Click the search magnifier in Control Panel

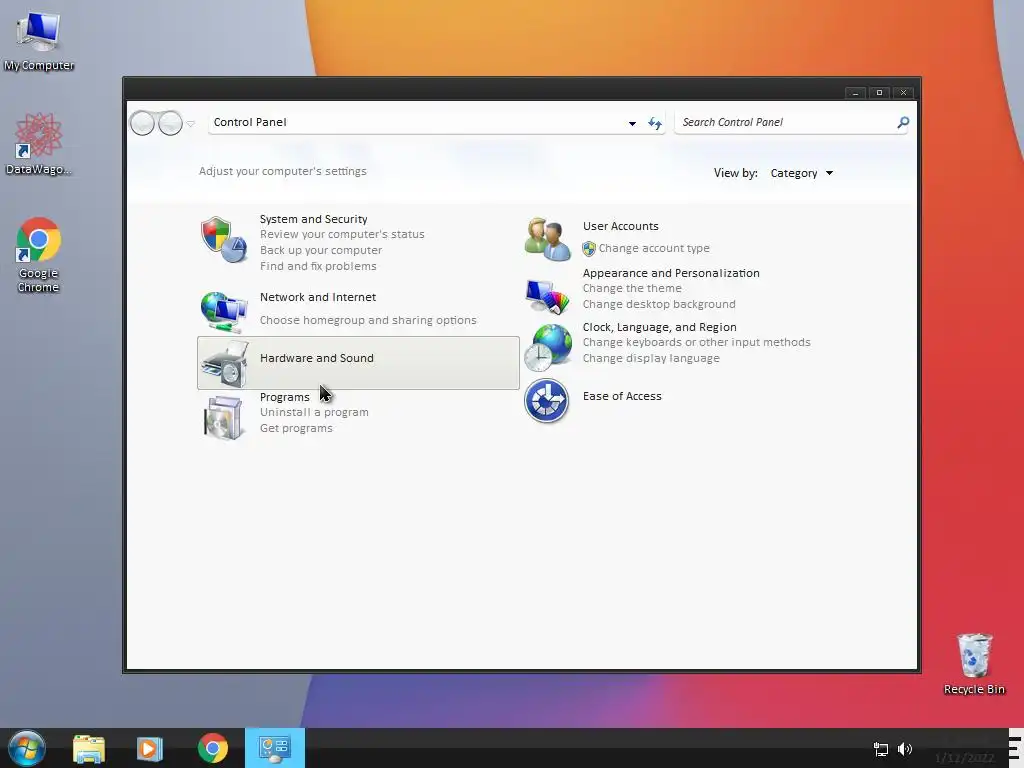pyautogui.click(x=903, y=122)
